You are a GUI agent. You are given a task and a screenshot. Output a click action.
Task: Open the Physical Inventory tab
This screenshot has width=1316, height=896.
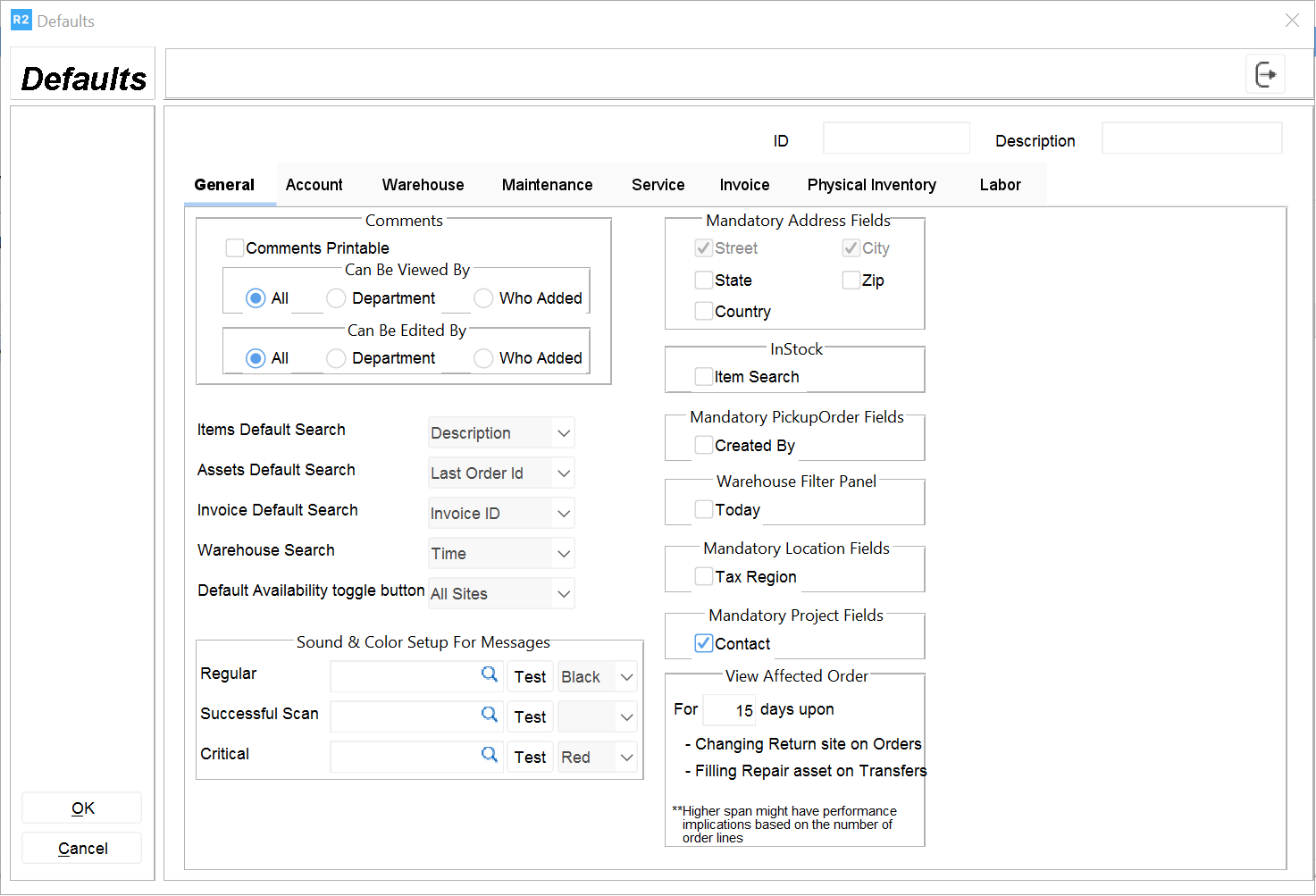pyautogui.click(x=871, y=185)
